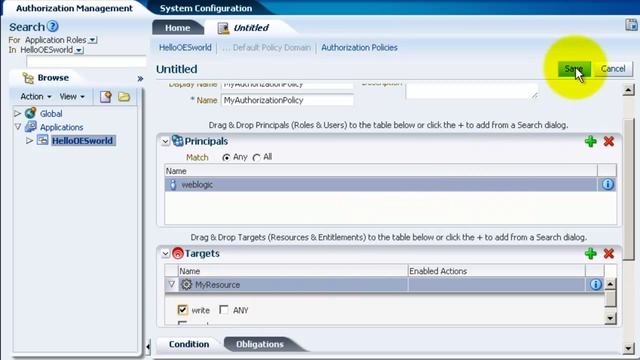The image size is (640, 360).
Task: Click the open folder icon in Browse toolbar
Action: pyautogui.click(x=124, y=97)
